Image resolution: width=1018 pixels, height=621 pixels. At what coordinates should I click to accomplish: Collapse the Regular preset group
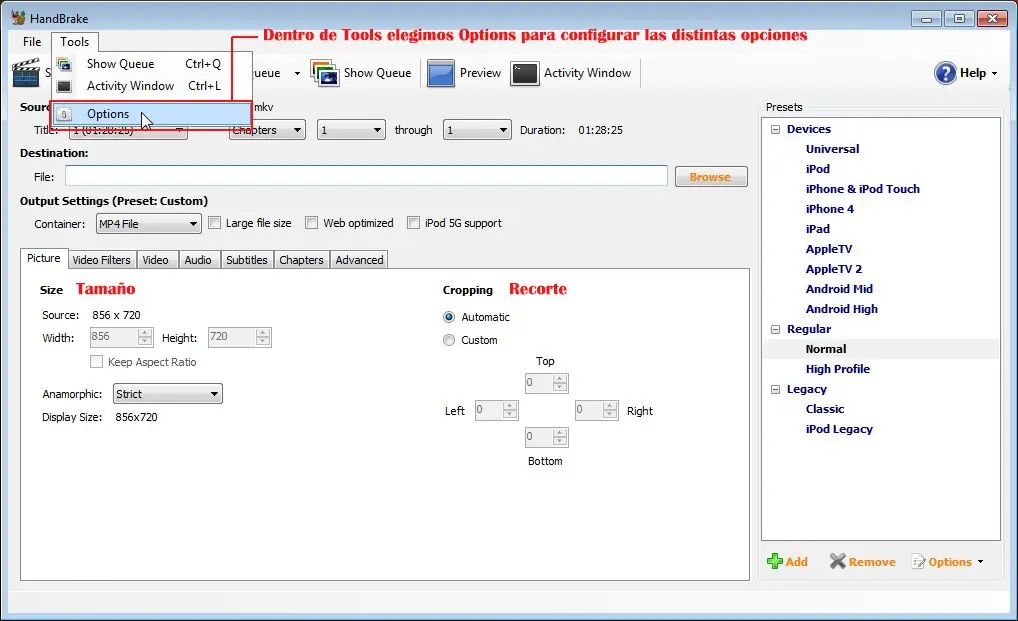coord(775,329)
